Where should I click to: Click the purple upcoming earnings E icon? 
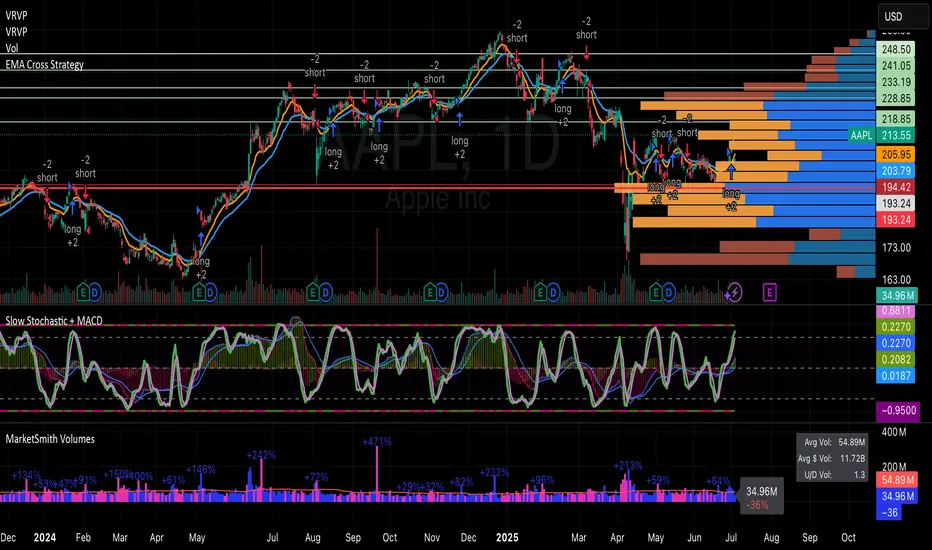770,293
